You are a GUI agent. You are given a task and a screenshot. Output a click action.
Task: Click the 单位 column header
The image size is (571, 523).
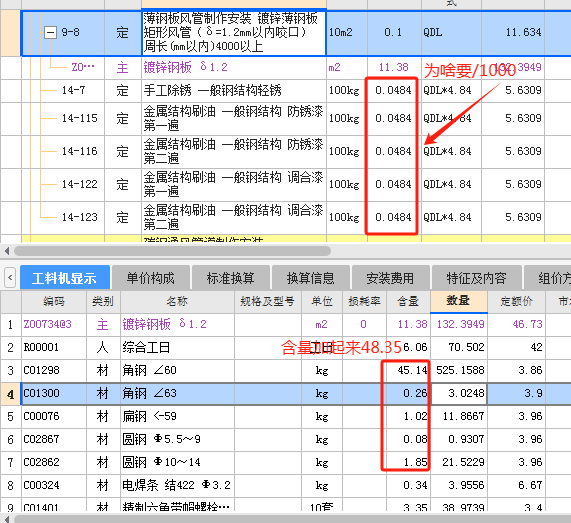pyautogui.click(x=322, y=301)
